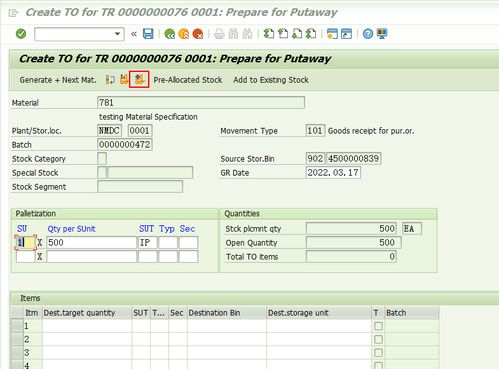499x369 pixels.
Task: Click the Find binoculars icon
Action: point(233,34)
